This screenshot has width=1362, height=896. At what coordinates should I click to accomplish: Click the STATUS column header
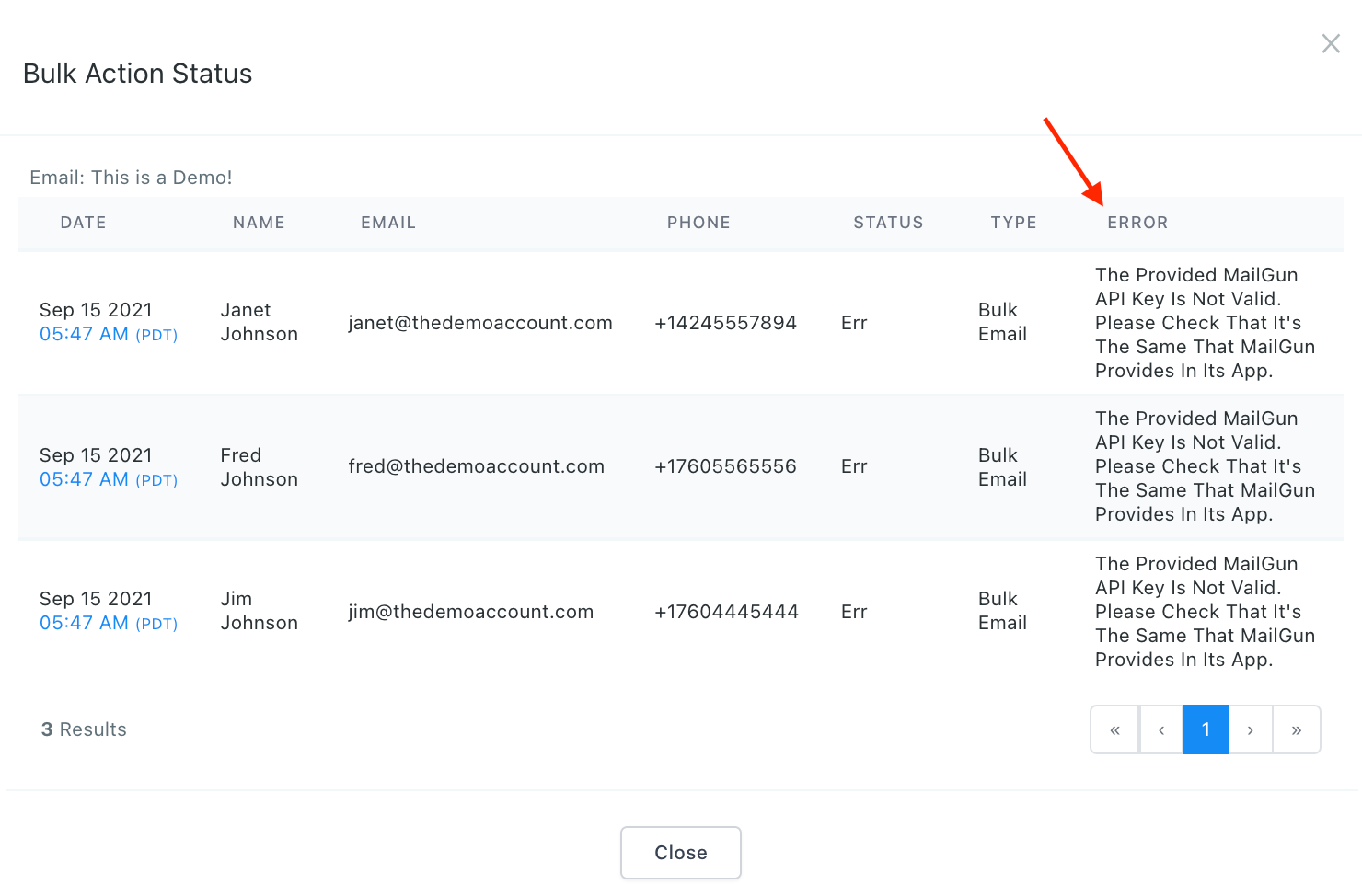pyautogui.click(x=887, y=223)
